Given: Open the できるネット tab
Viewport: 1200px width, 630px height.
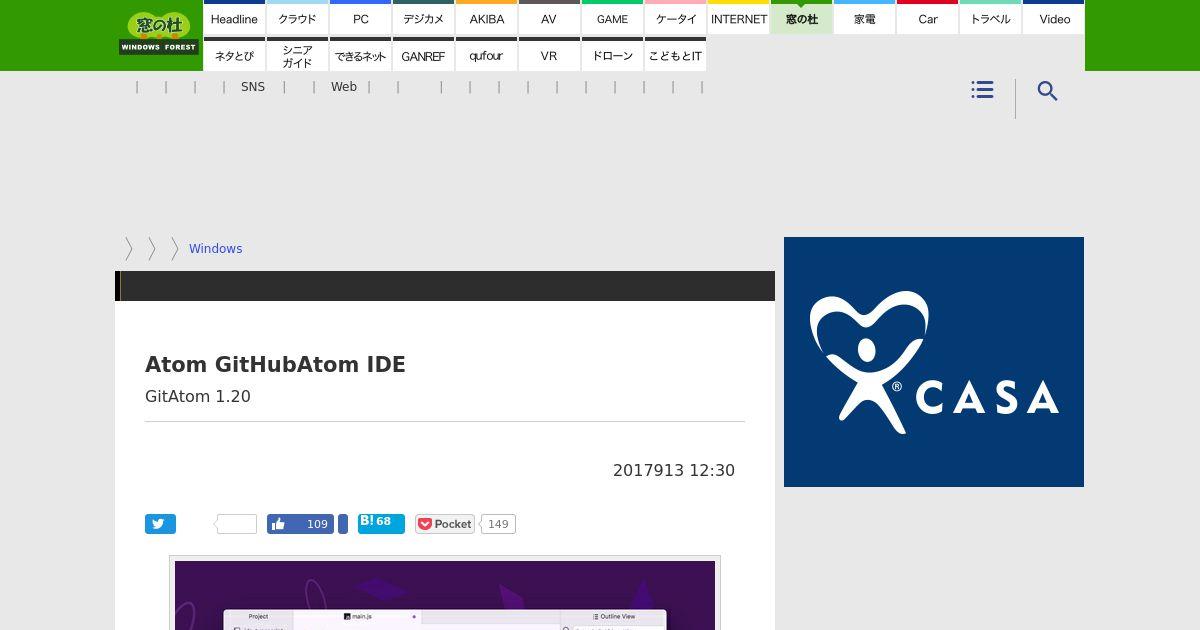Looking at the screenshot, I should point(360,55).
